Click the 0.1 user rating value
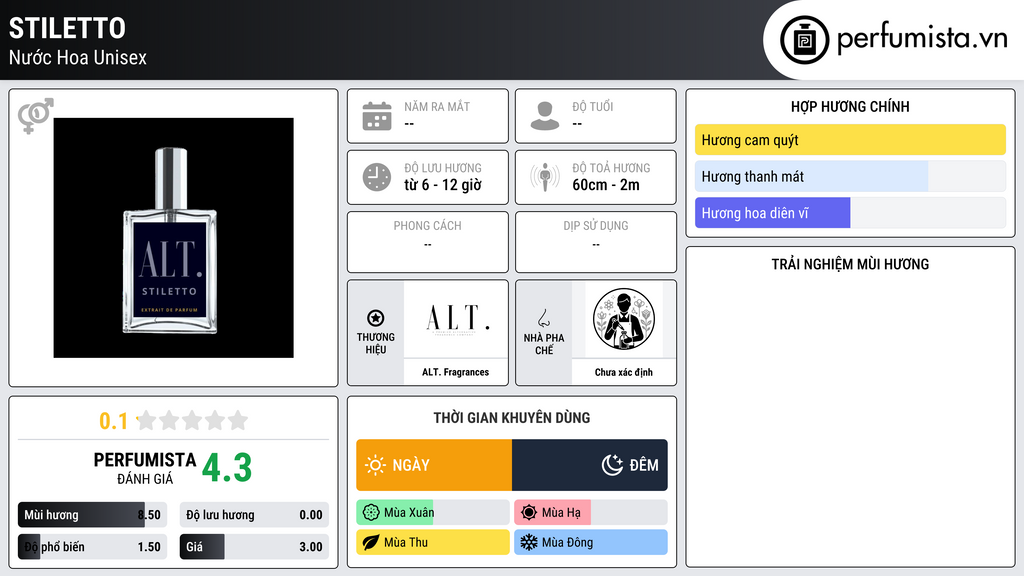Viewport: 1024px width, 576px height. click(x=114, y=421)
